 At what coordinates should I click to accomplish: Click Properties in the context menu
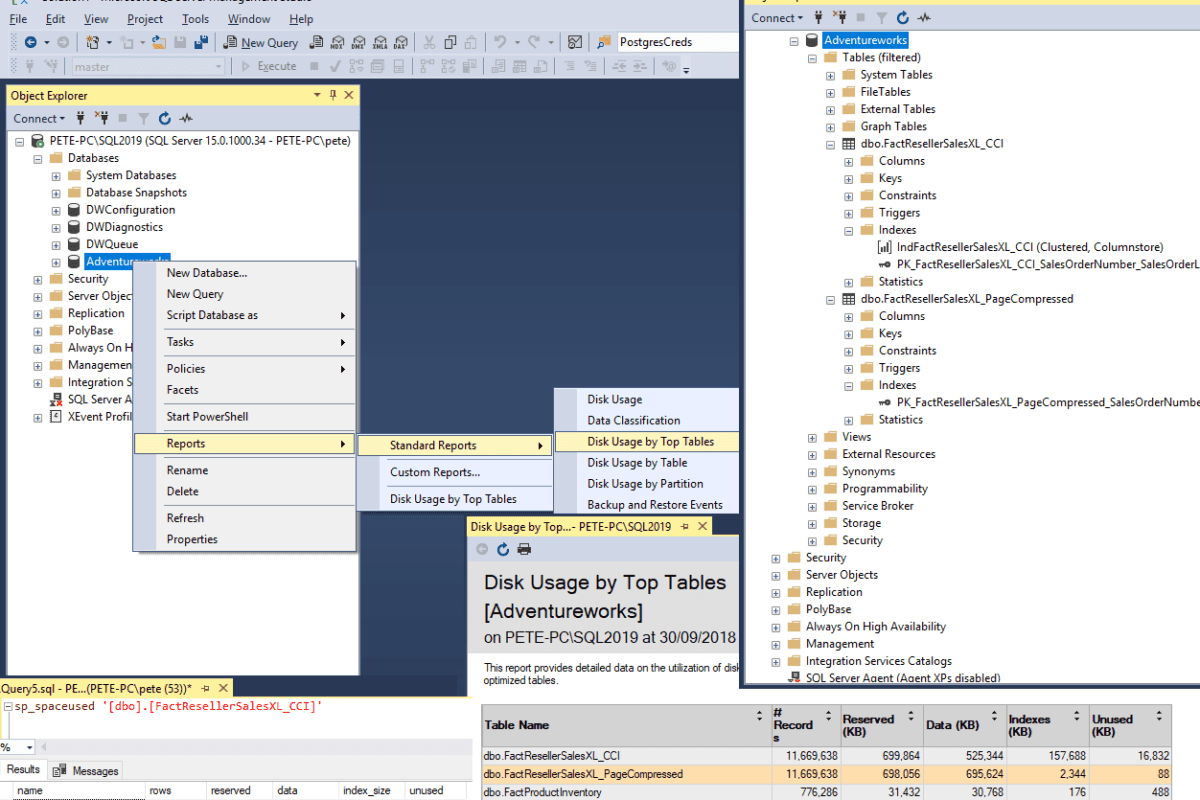click(244, 539)
